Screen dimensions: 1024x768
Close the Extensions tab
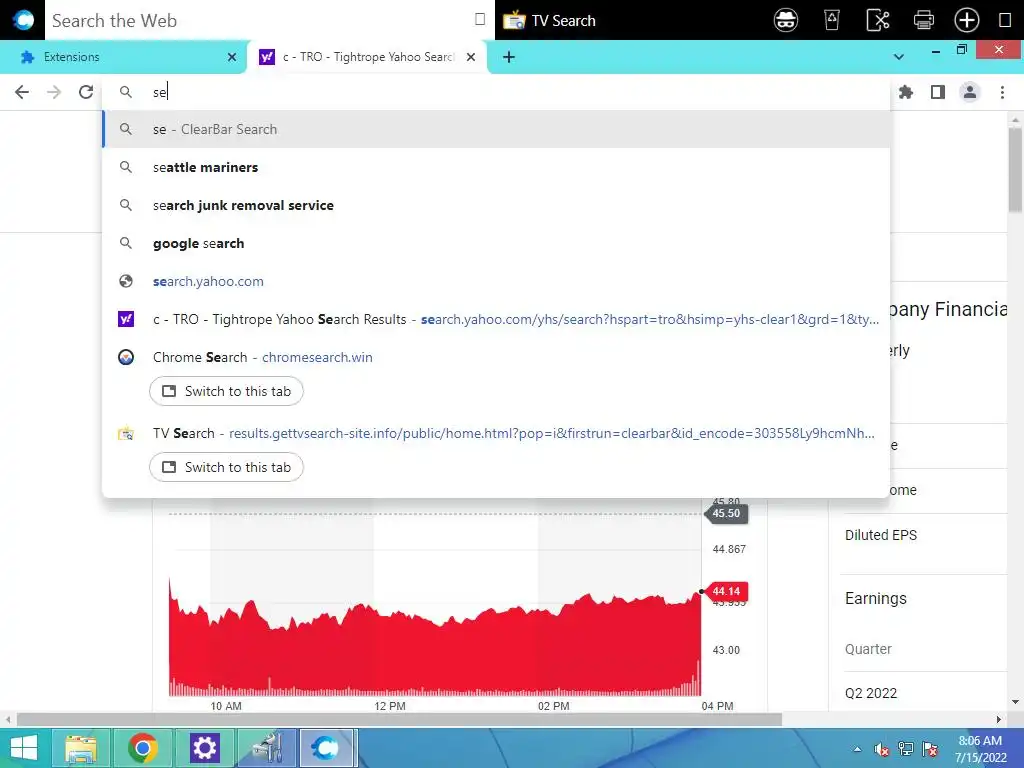coord(232,57)
